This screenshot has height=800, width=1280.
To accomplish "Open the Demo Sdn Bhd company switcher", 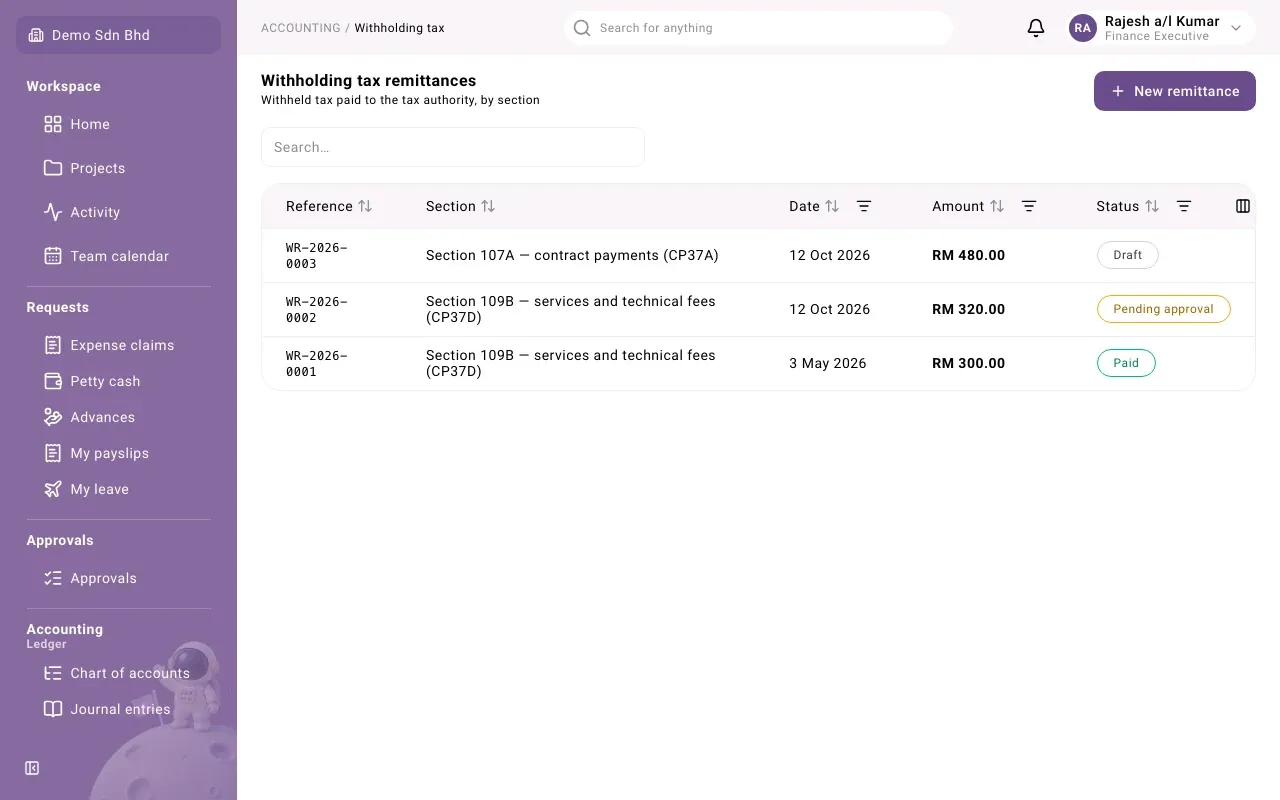I will point(118,35).
